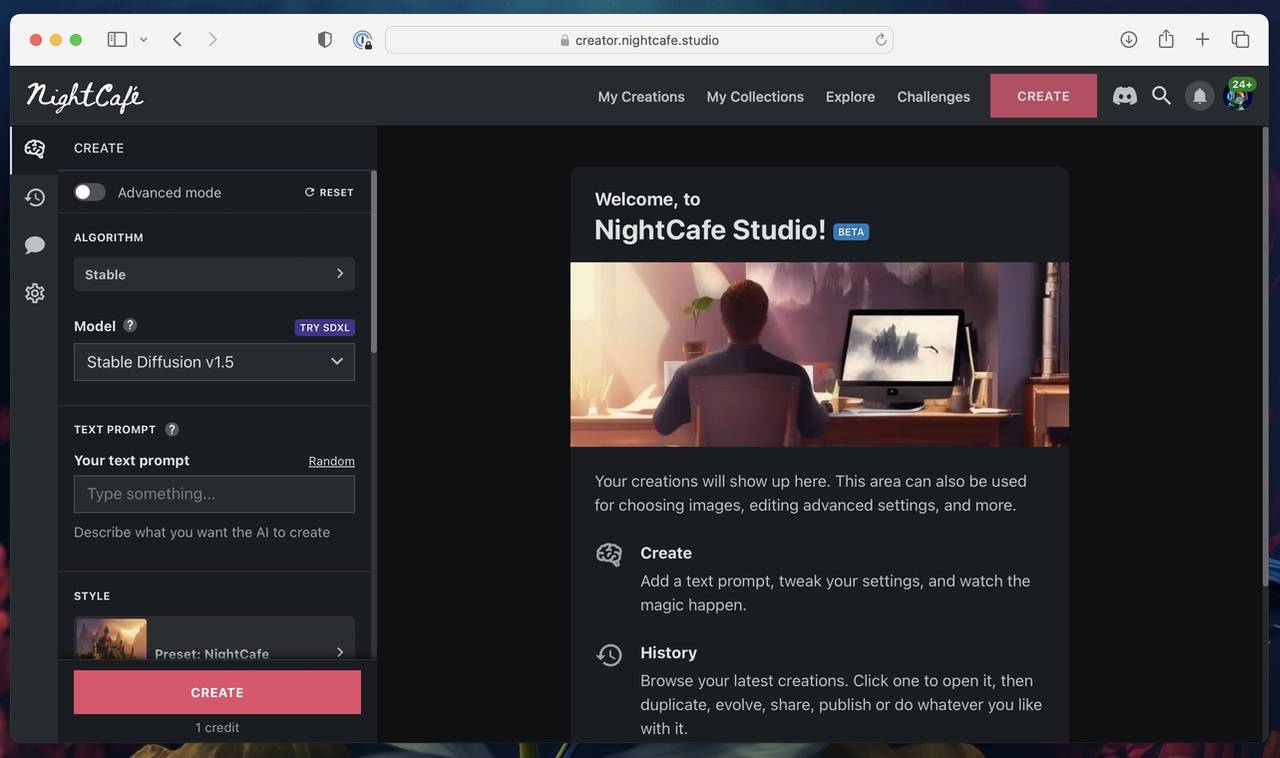Click the brain icon beside Create heading
The image size is (1280, 758).
coord(609,555)
